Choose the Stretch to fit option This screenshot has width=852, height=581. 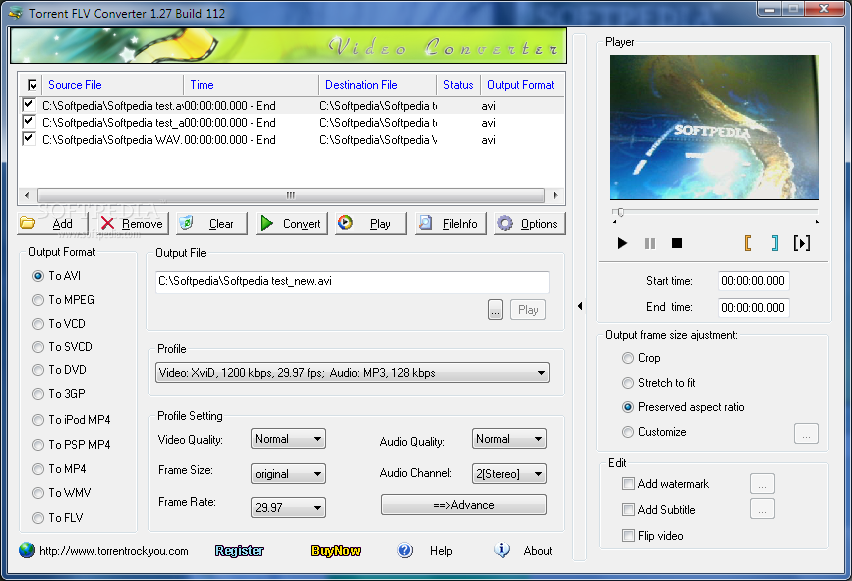[x=659, y=383]
